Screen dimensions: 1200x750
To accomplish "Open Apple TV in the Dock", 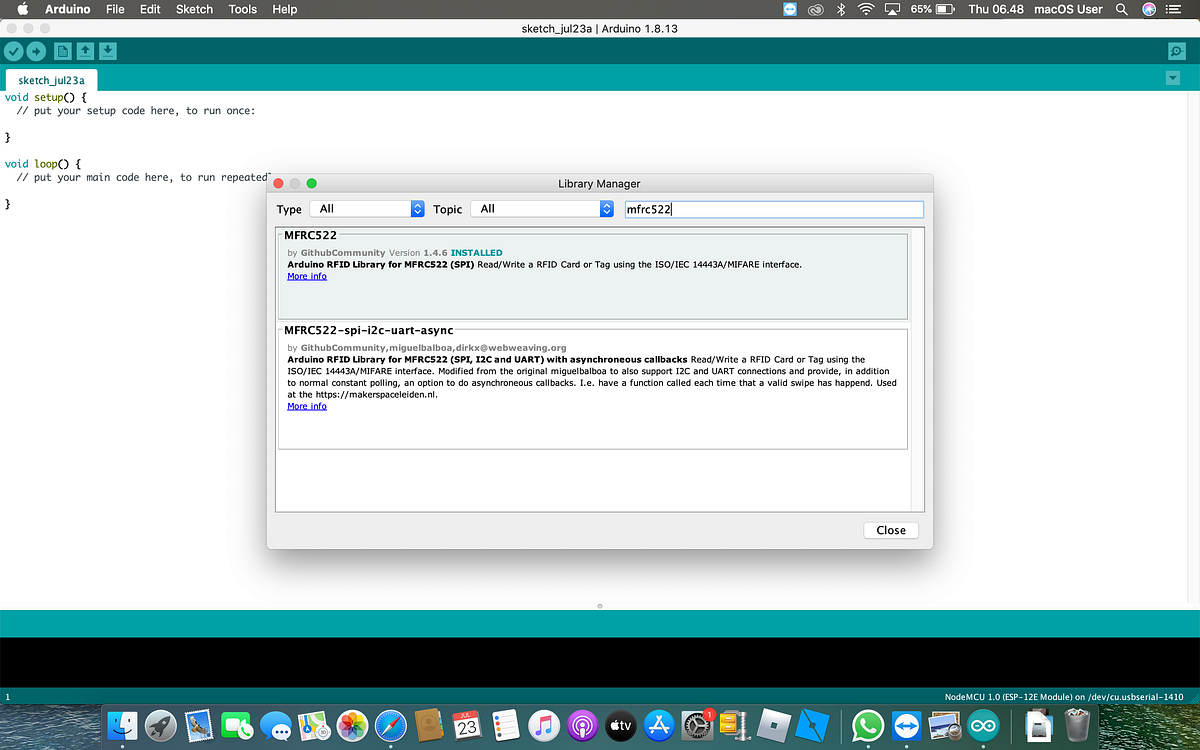I will [x=620, y=726].
